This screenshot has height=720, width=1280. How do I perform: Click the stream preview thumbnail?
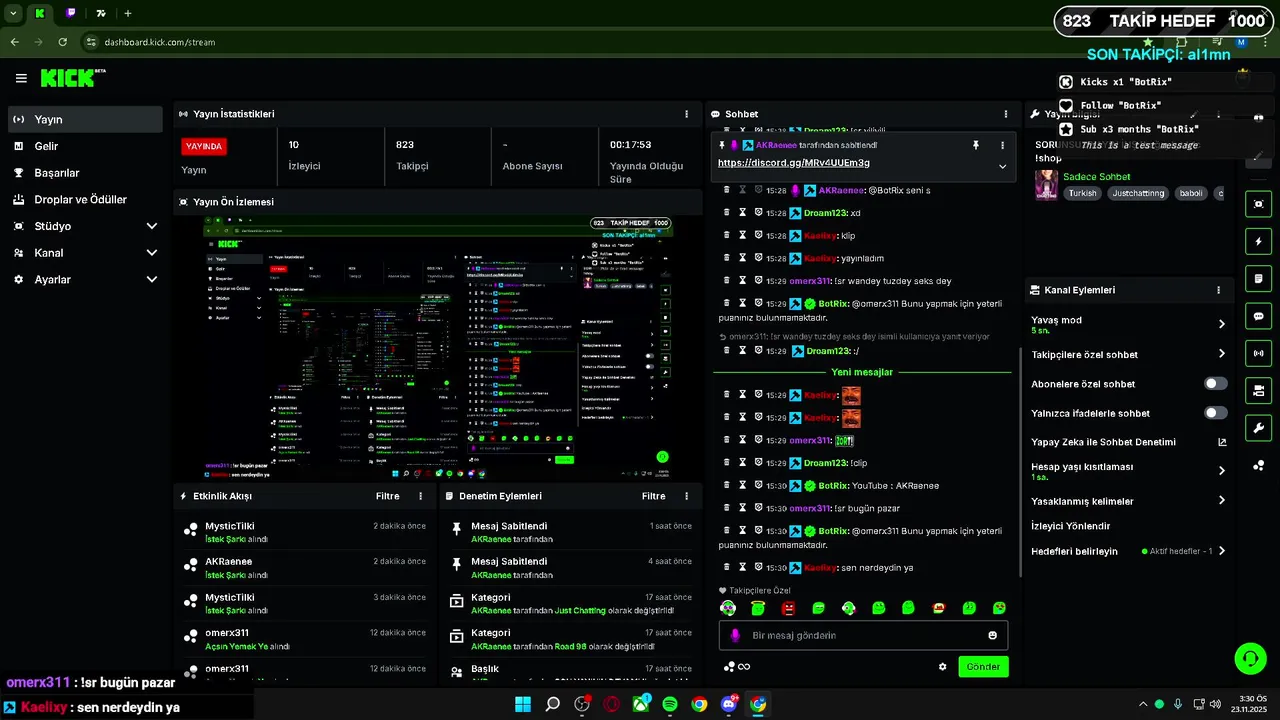437,348
